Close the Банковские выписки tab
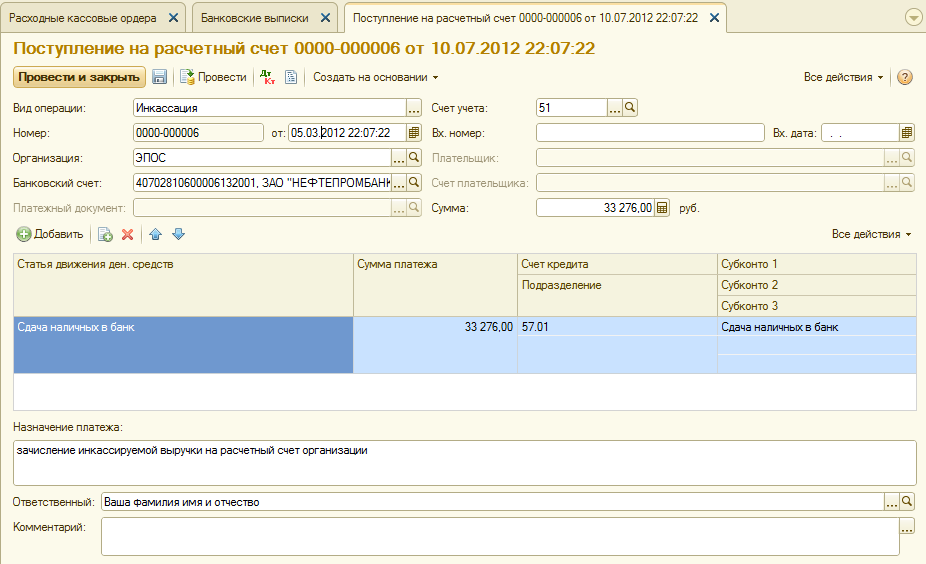This screenshot has width=926, height=564. (325, 18)
